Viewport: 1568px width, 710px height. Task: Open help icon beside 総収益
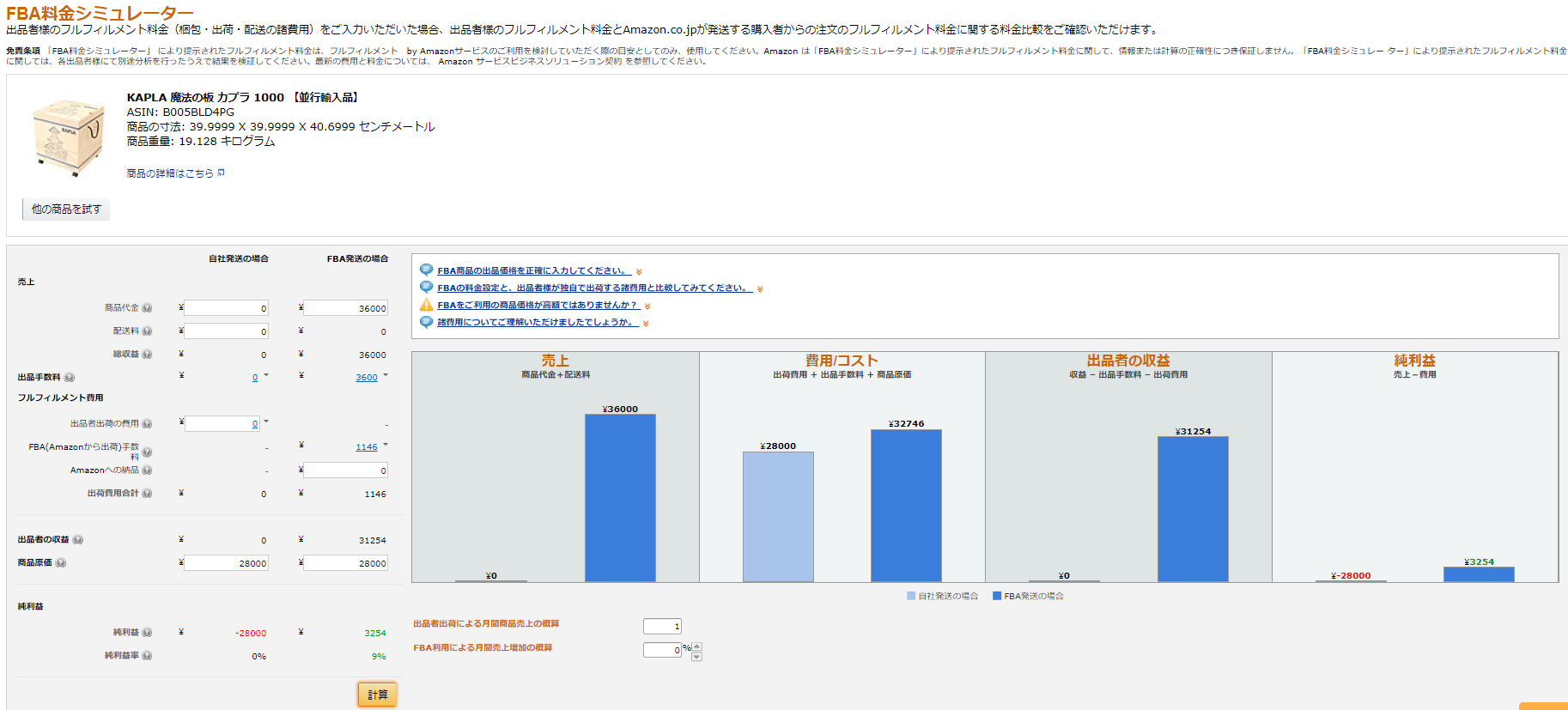pos(147,355)
